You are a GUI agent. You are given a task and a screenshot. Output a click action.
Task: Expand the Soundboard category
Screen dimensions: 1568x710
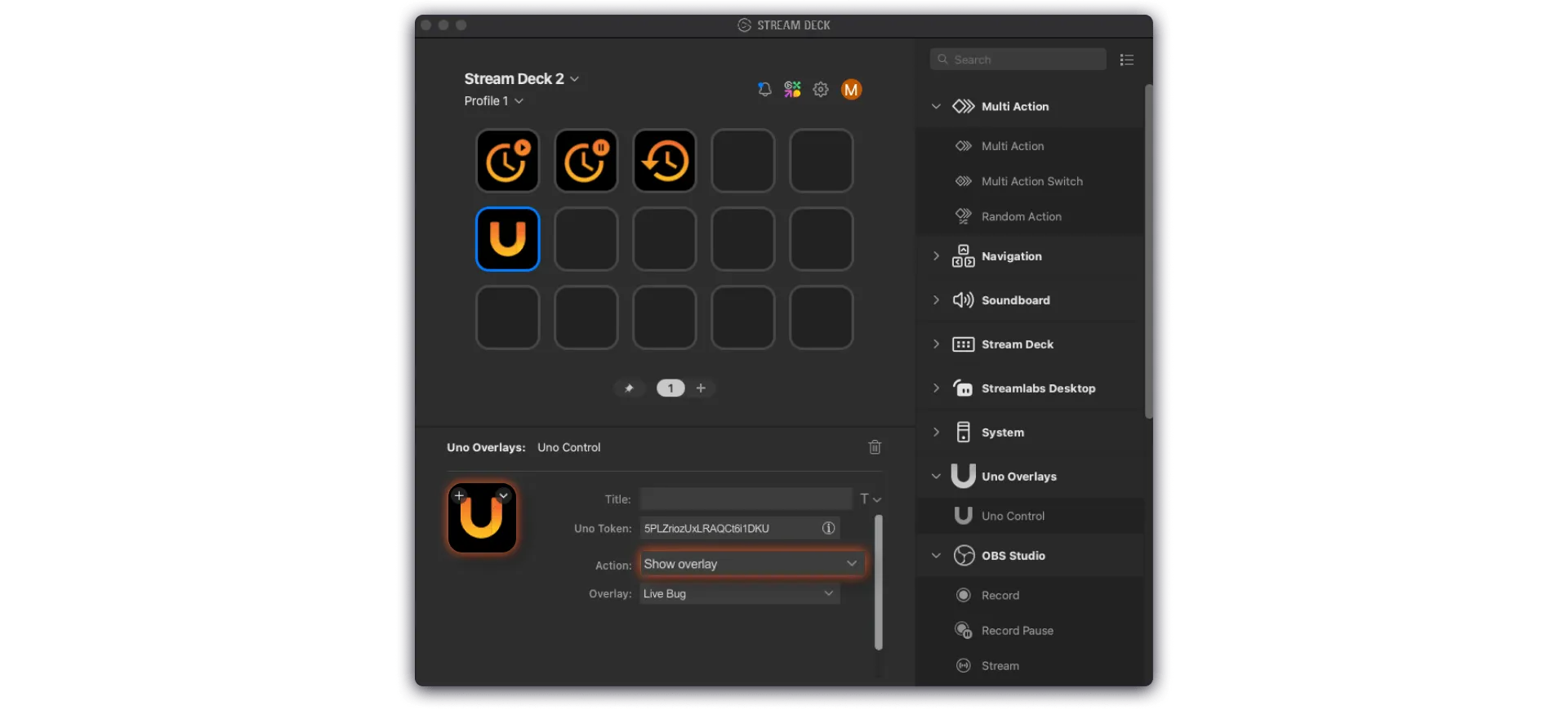(936, 300)
